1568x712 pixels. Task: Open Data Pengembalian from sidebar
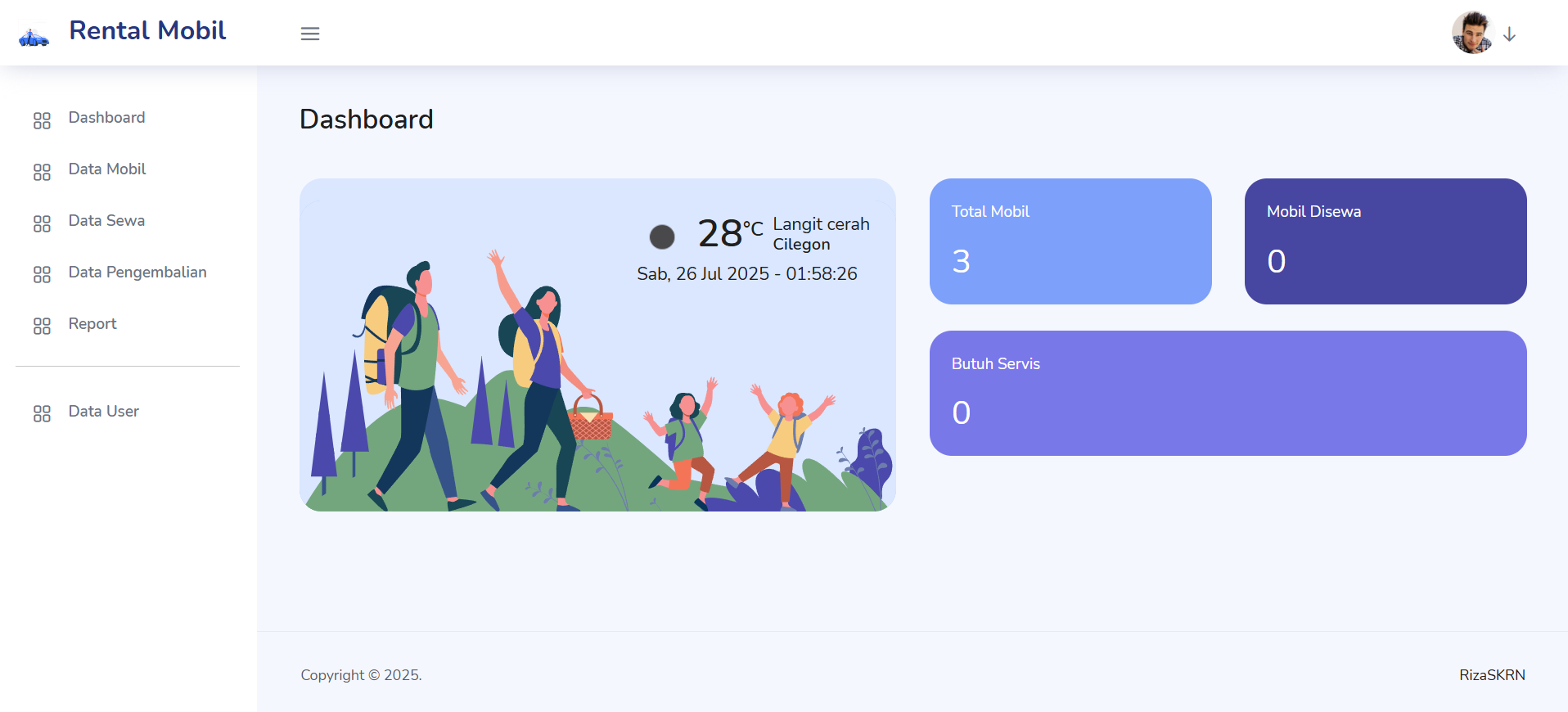pos(137,273)
